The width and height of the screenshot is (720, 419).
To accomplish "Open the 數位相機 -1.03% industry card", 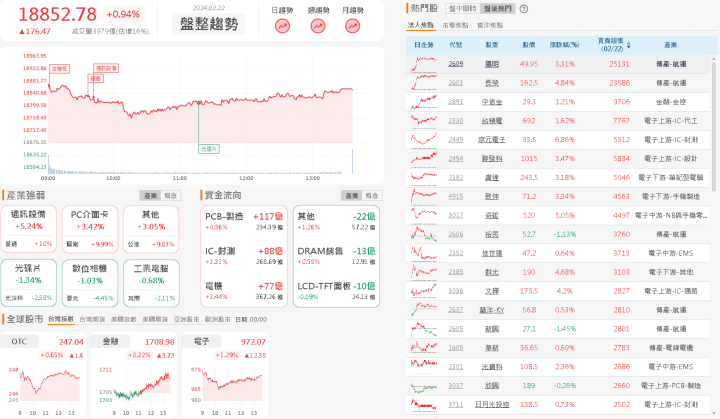I will 90,283.
